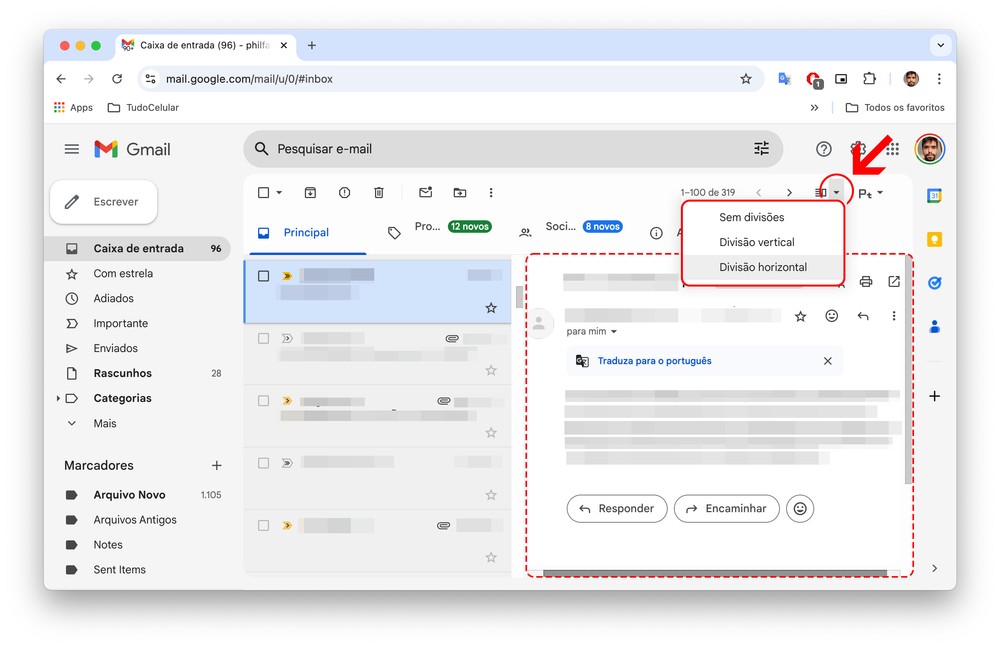Expand the Categorias section in the sidebar

tap(58, 398)
